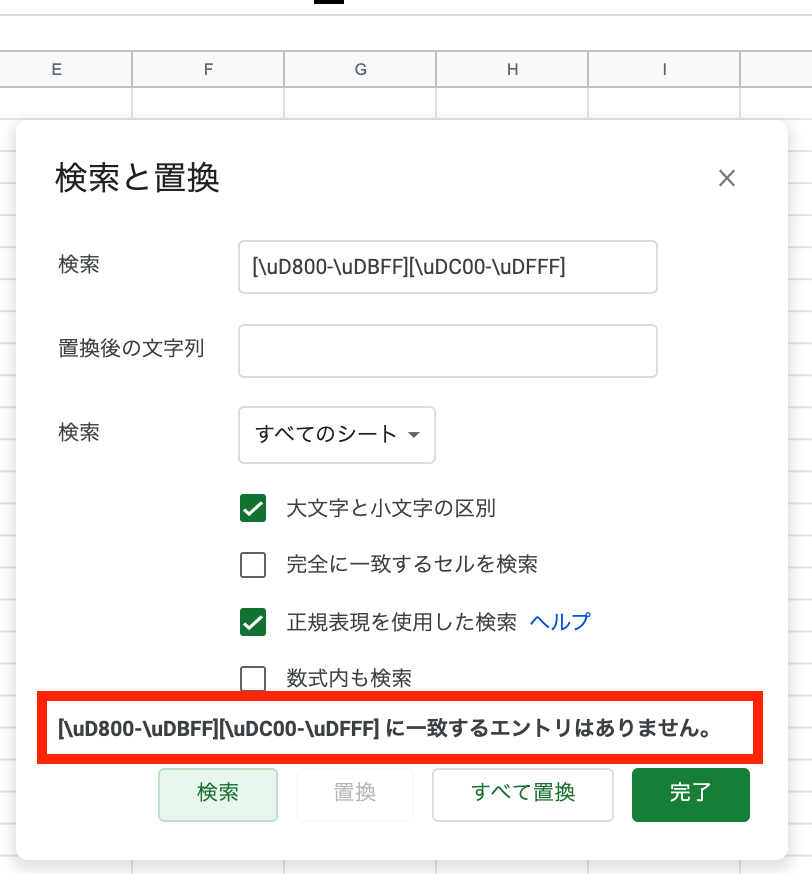Select the column H header
The image size is (812, 874).
coord(512,69)
